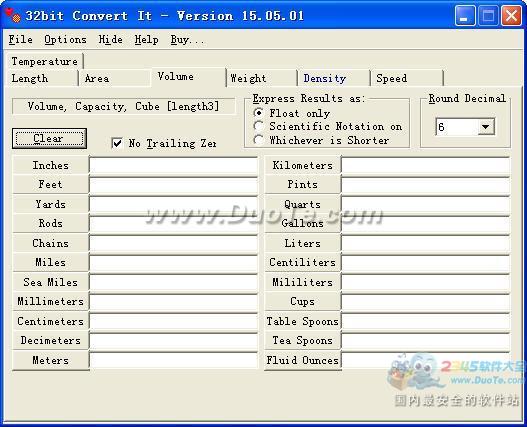Viewport: 527px width, 427px height.
Task: Focus the Meters input field
Action: click(174, 360)
